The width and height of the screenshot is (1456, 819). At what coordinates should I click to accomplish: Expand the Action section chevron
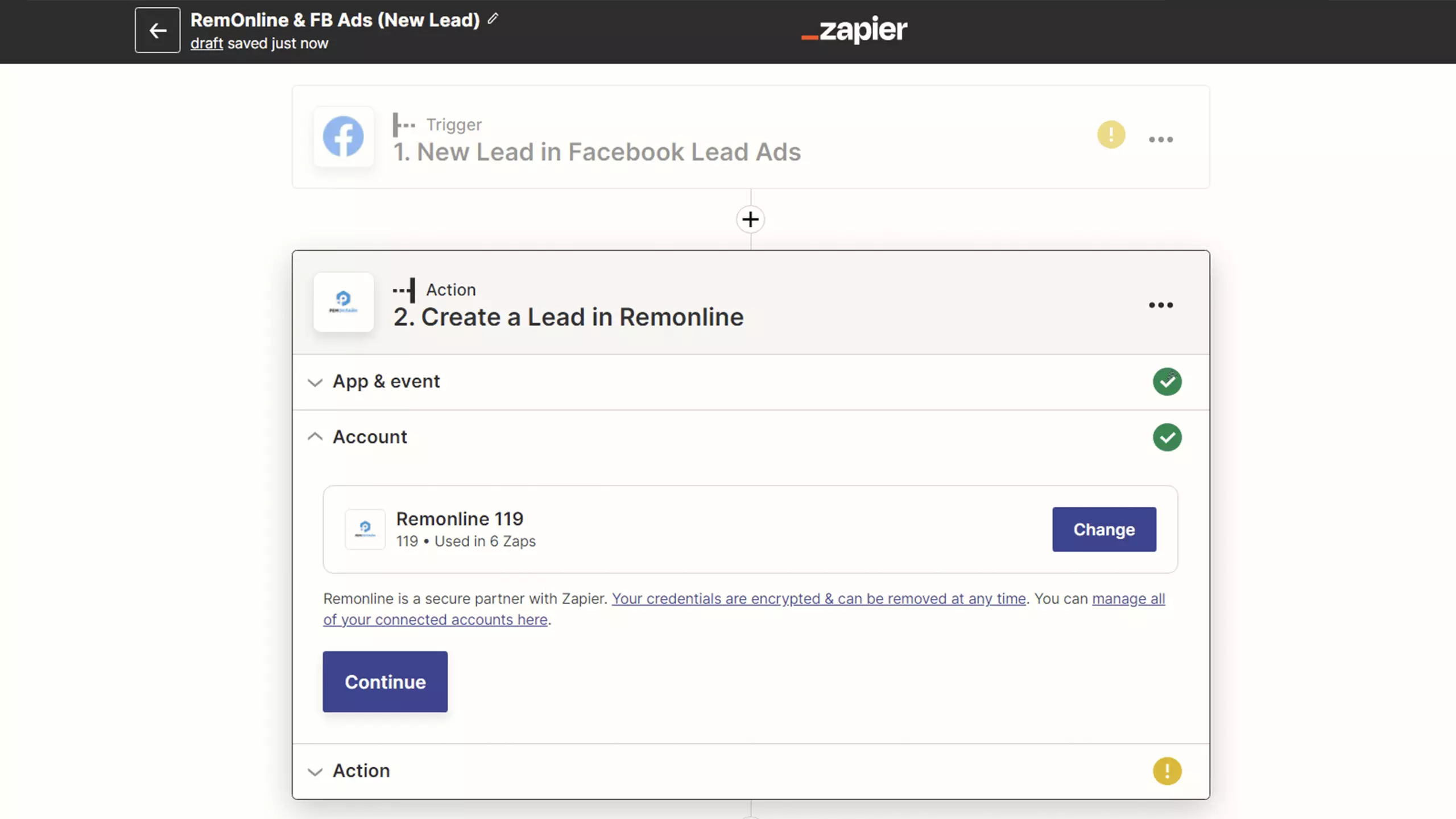coord(315,772)
